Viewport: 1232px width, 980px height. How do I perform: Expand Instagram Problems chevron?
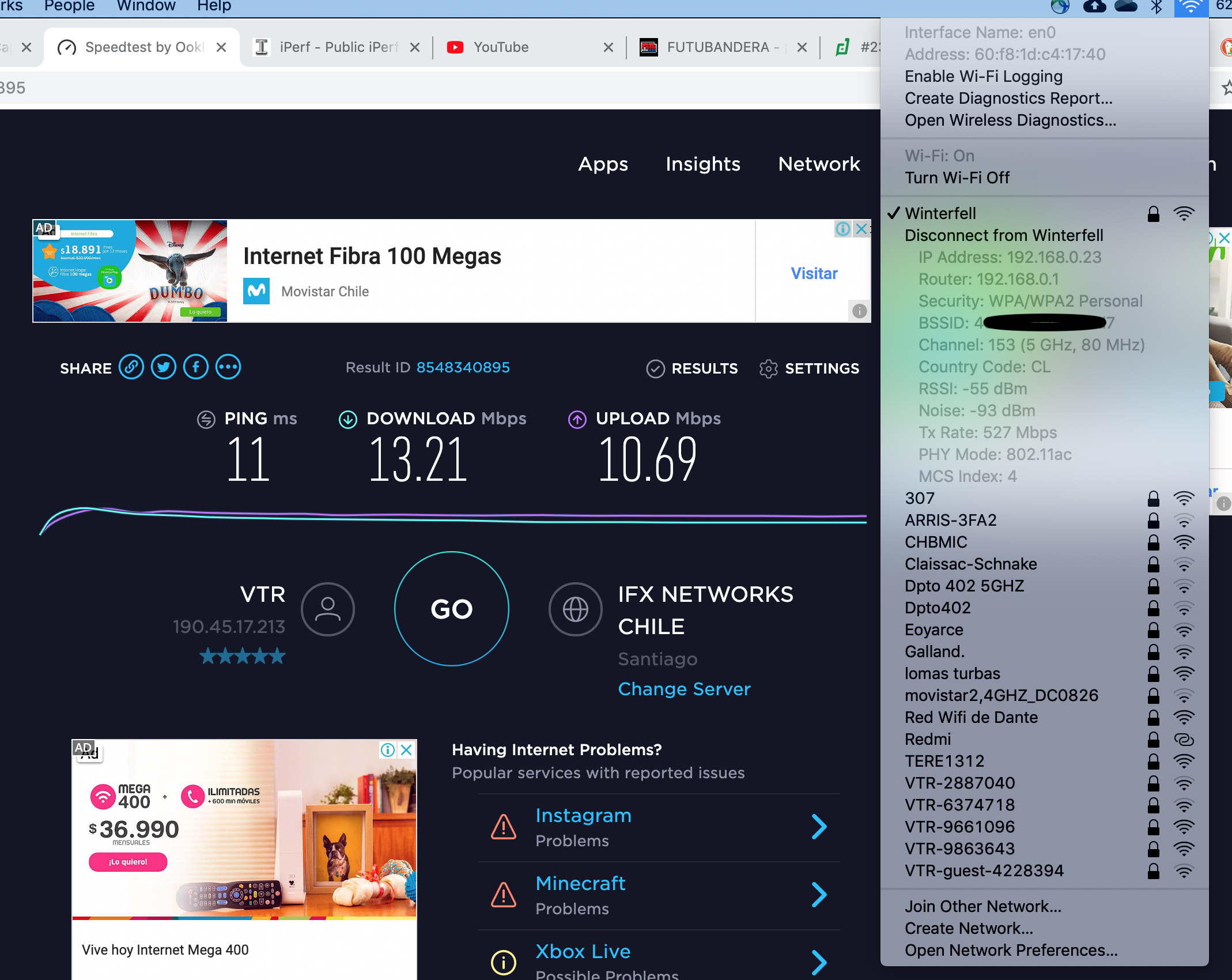[819, 827]
